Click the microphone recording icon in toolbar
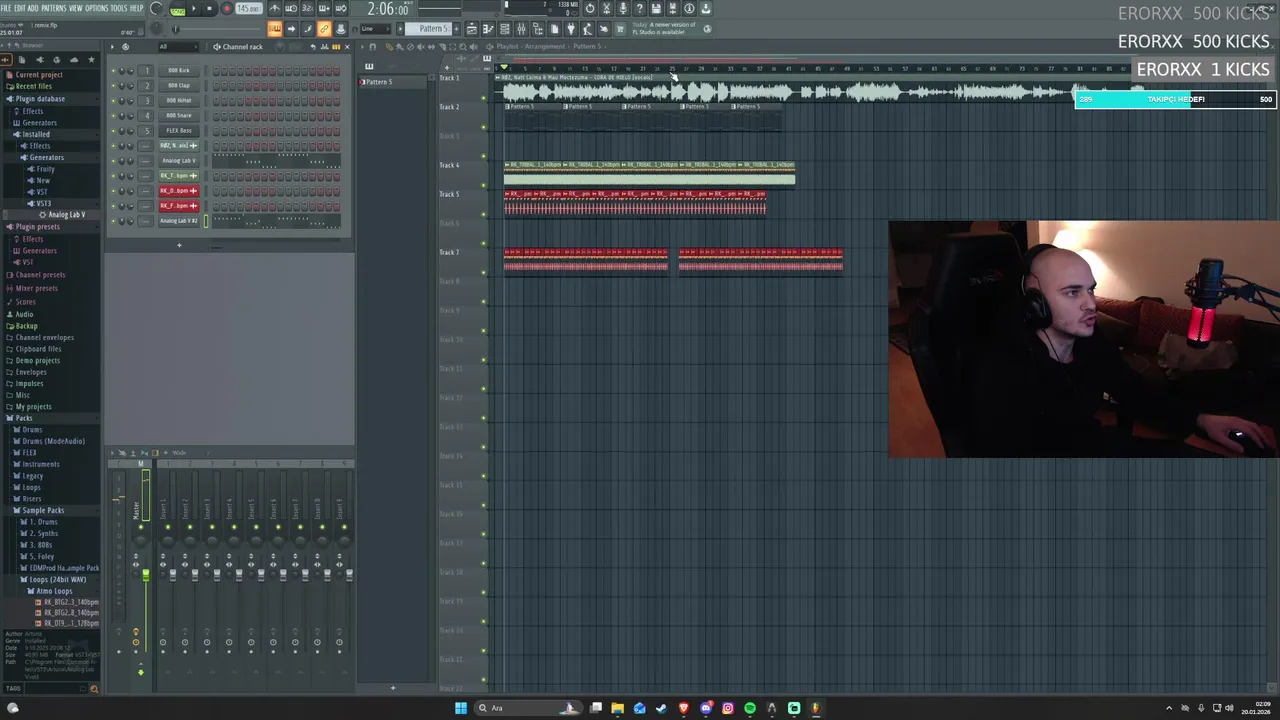The width and height of the screenshot is (1280, 720). (623, 8)
